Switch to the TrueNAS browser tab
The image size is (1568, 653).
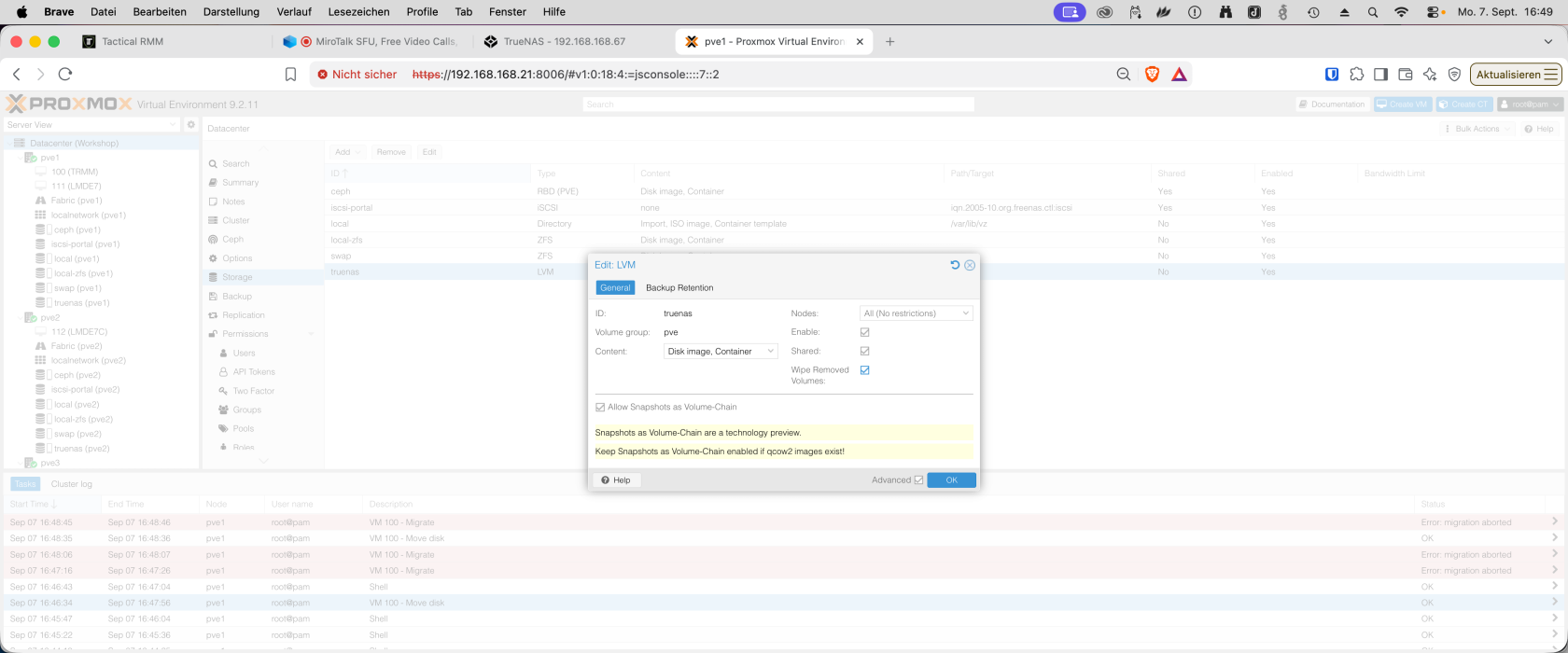click(565, 41)
